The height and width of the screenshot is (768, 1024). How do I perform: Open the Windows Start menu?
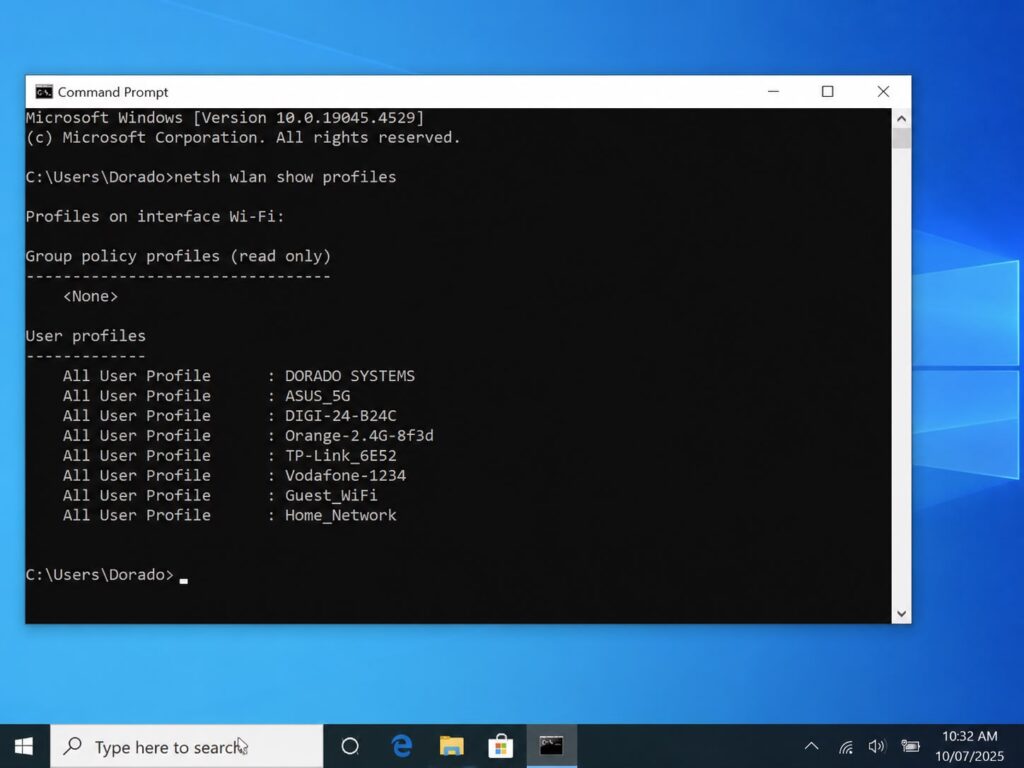pyautogui.click(x=24, y=746)
